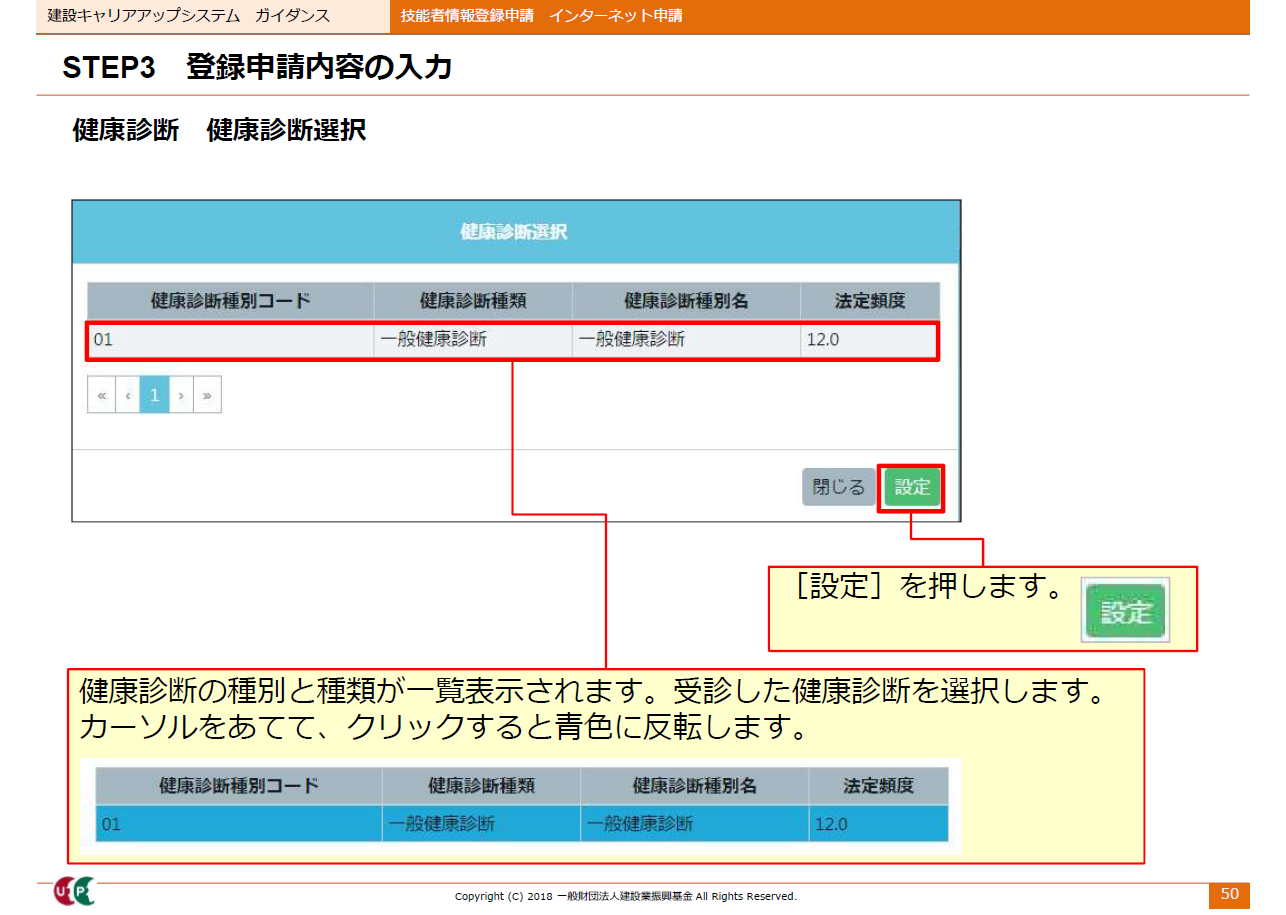Click the green 設定 button in dialog

click(x=912, y=487)
